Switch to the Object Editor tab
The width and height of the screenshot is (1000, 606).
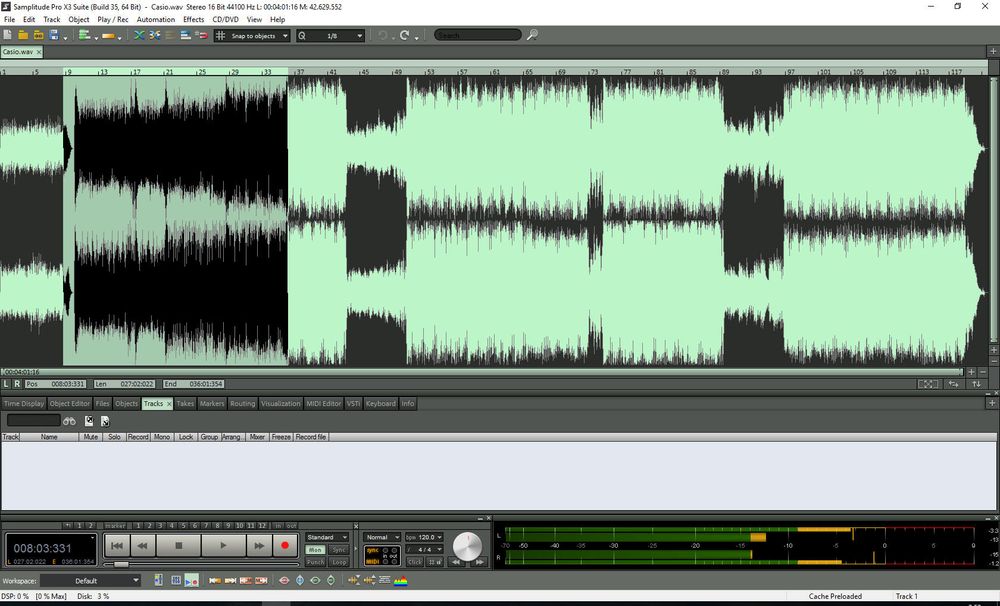click(69, 403)
